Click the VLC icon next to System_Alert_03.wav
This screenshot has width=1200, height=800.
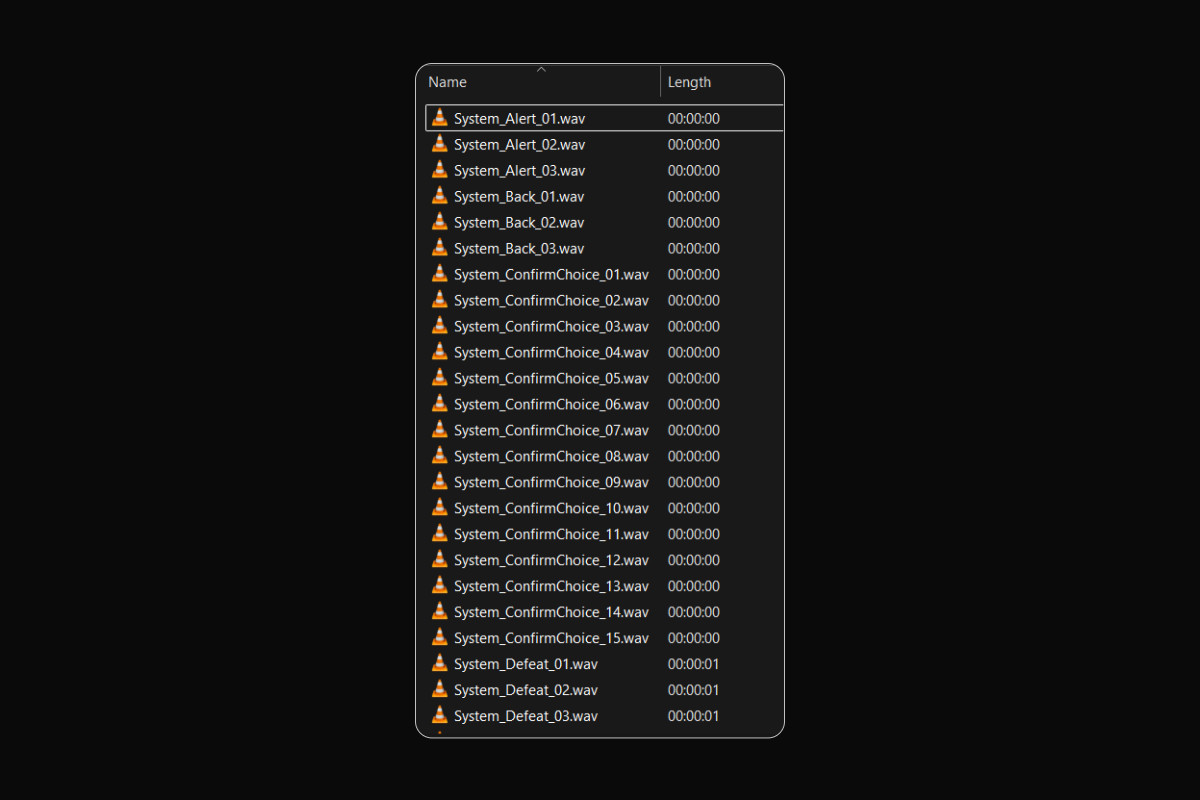click(439, 170)
